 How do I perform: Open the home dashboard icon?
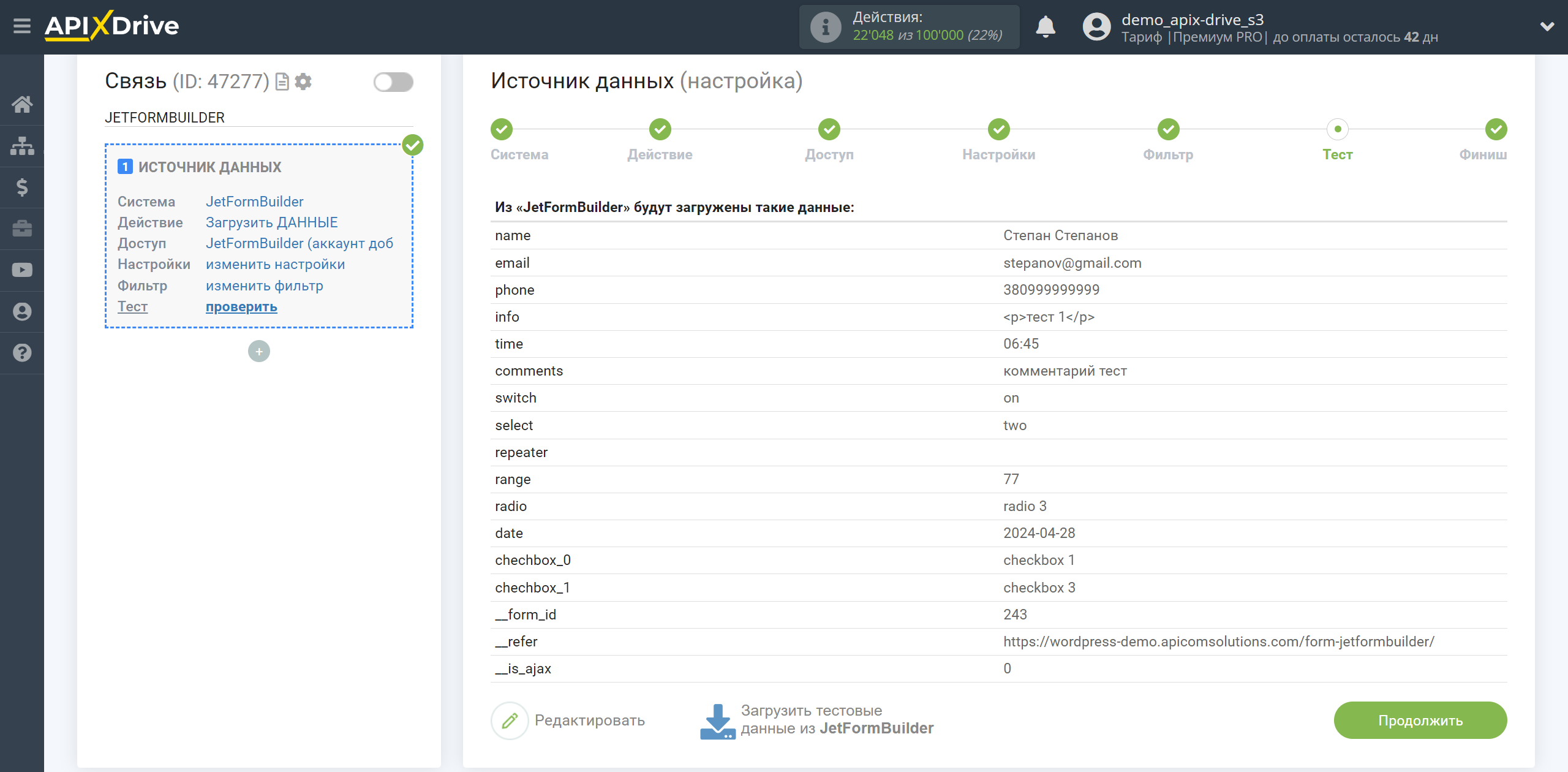click(22, 104)
